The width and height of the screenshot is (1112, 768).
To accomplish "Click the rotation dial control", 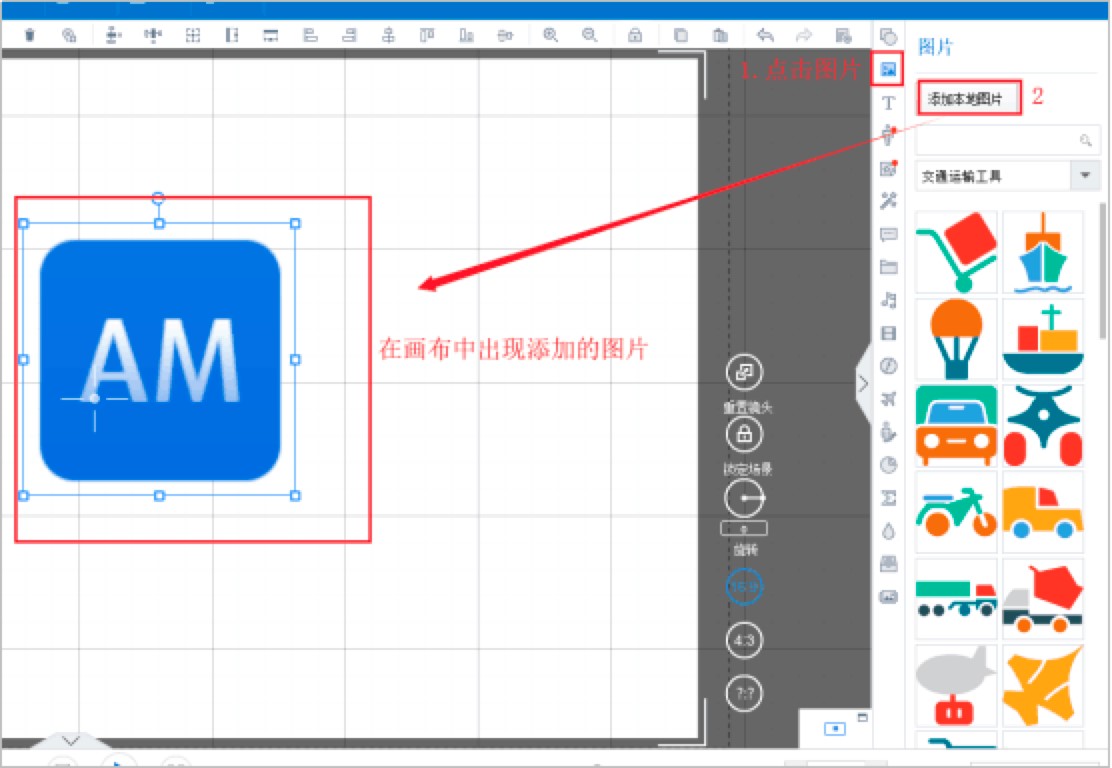I will [744, 498].
